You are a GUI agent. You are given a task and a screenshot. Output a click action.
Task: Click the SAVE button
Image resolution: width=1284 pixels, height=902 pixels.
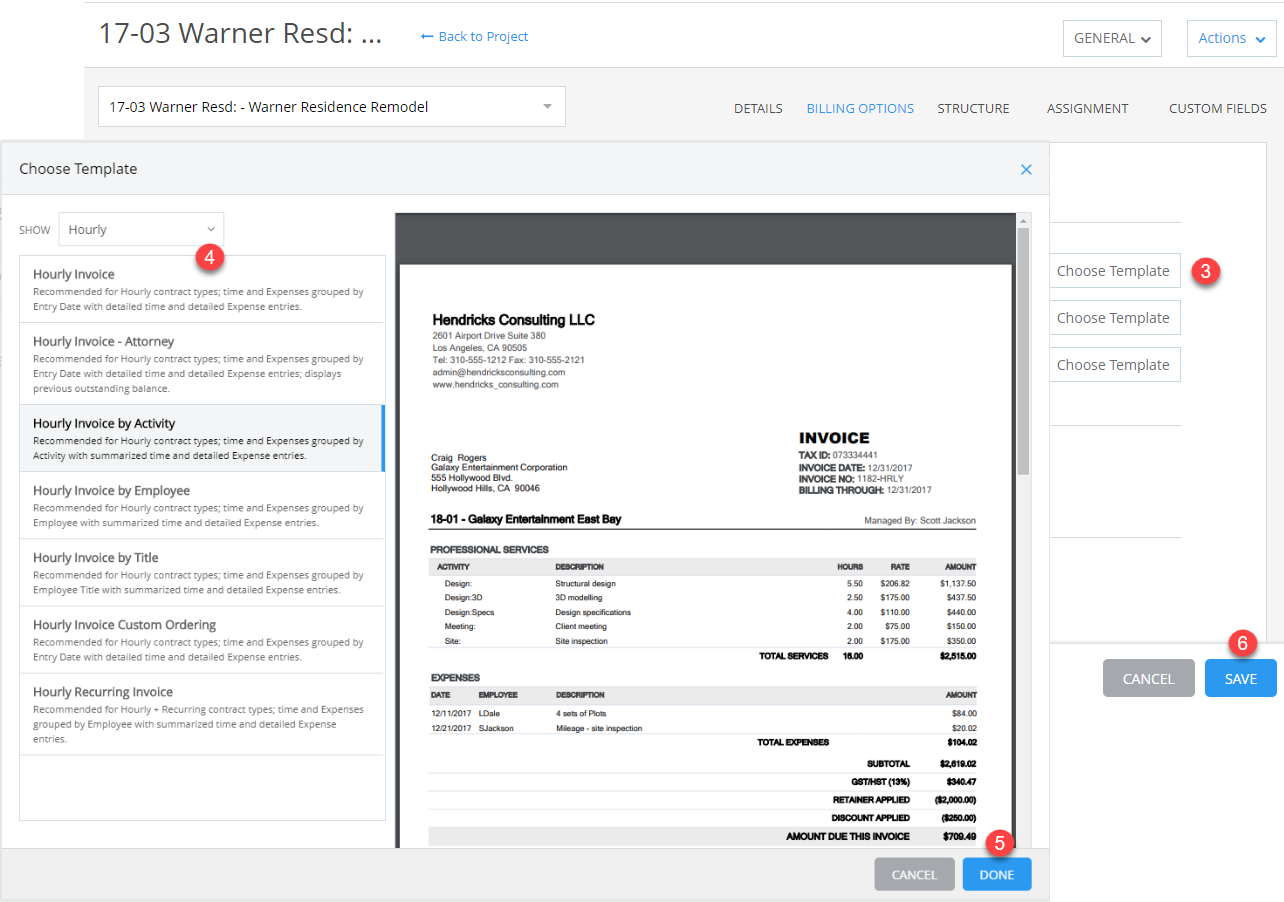1240,678
